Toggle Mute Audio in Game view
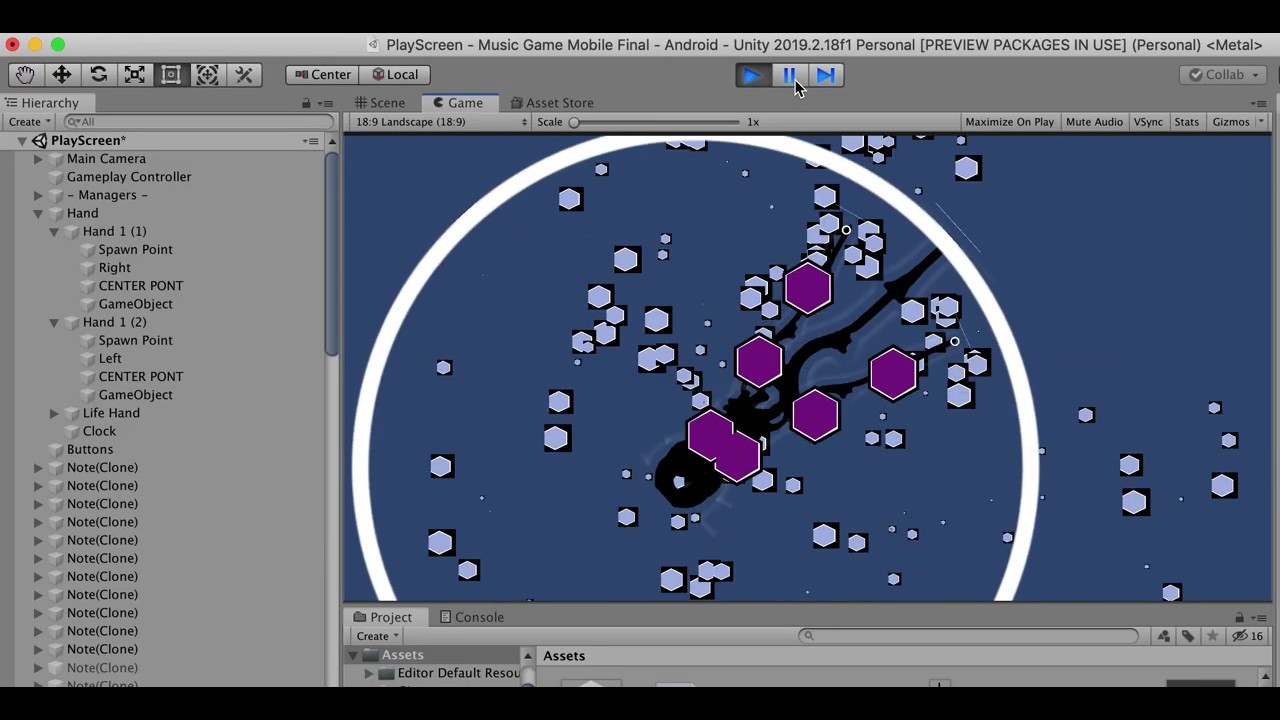This screenshot has width=1280, height=720. click(x=1094, y=122)
